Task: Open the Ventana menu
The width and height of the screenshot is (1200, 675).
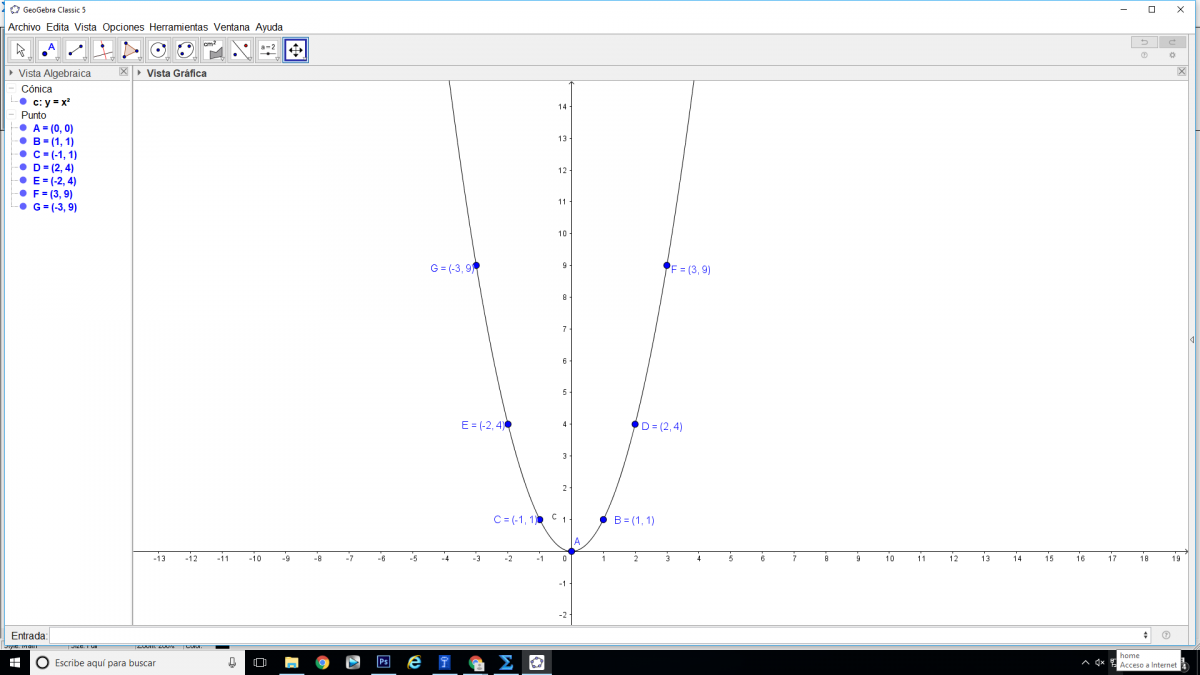Action: pyautogui.click(x=232, y=27)
